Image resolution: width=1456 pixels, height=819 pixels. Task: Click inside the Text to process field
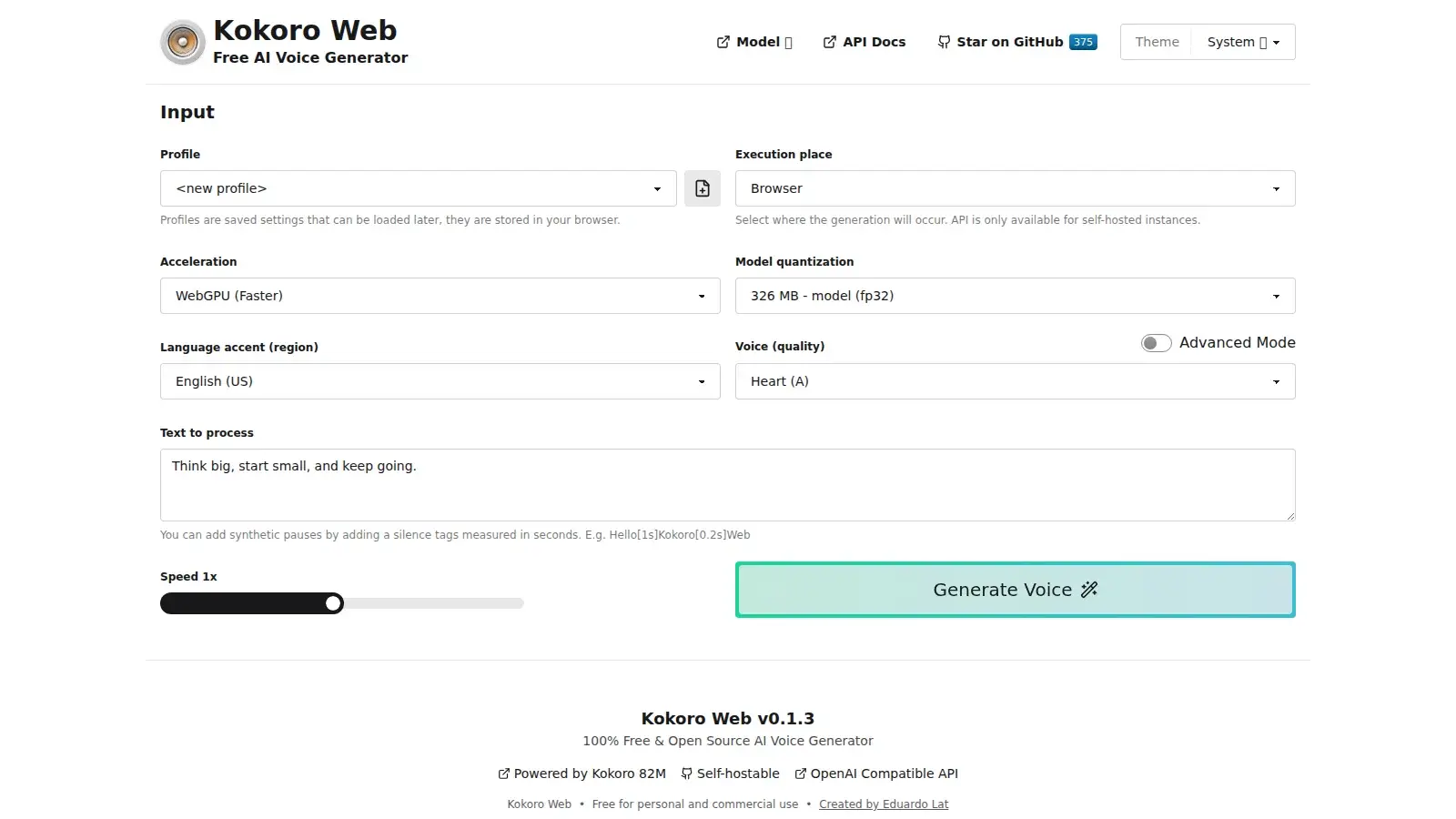tap(727, 485)
